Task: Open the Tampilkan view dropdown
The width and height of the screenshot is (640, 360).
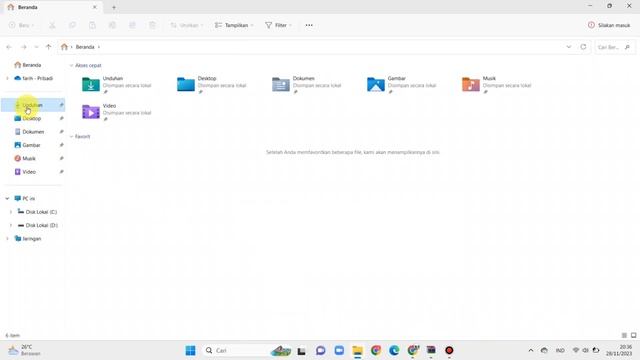Action: point(234,25)
